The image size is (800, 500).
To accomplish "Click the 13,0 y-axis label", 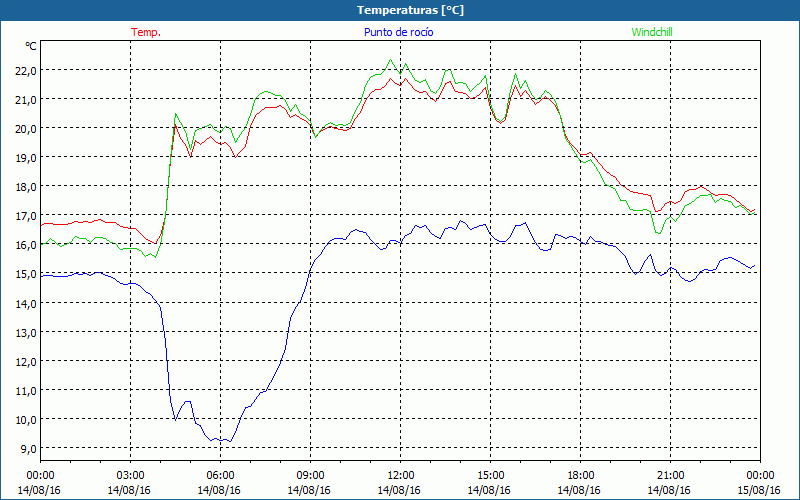I will [26, 333].
